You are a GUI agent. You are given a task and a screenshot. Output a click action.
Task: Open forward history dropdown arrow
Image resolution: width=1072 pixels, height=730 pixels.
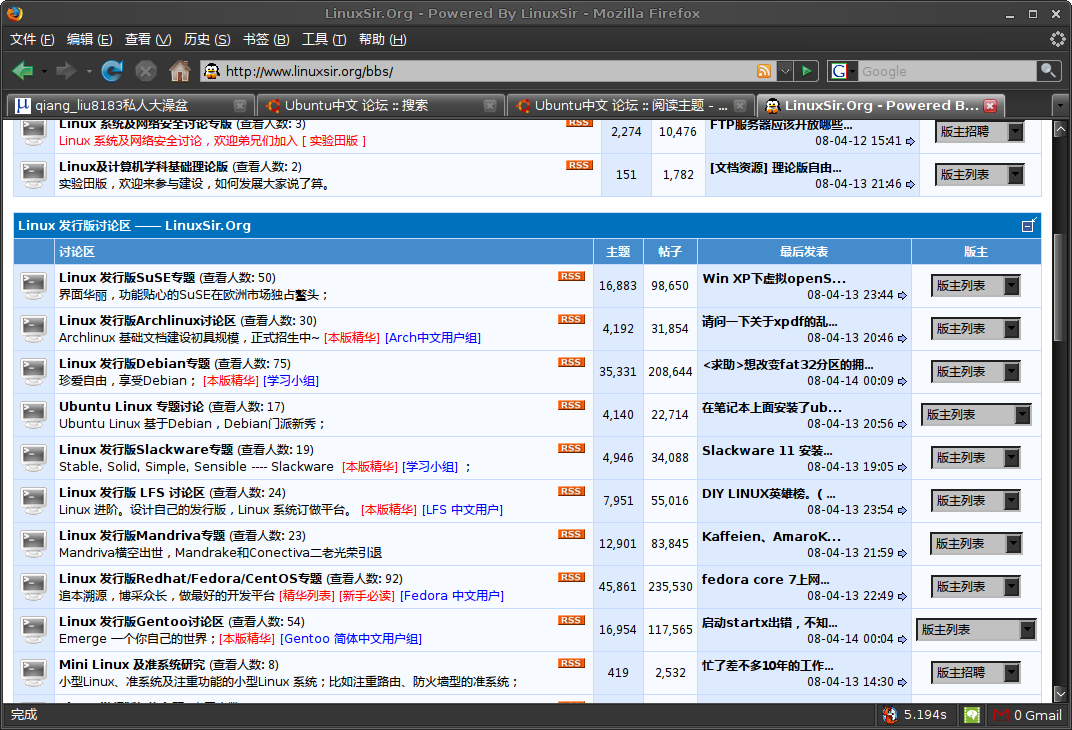[x=89, y=71]
